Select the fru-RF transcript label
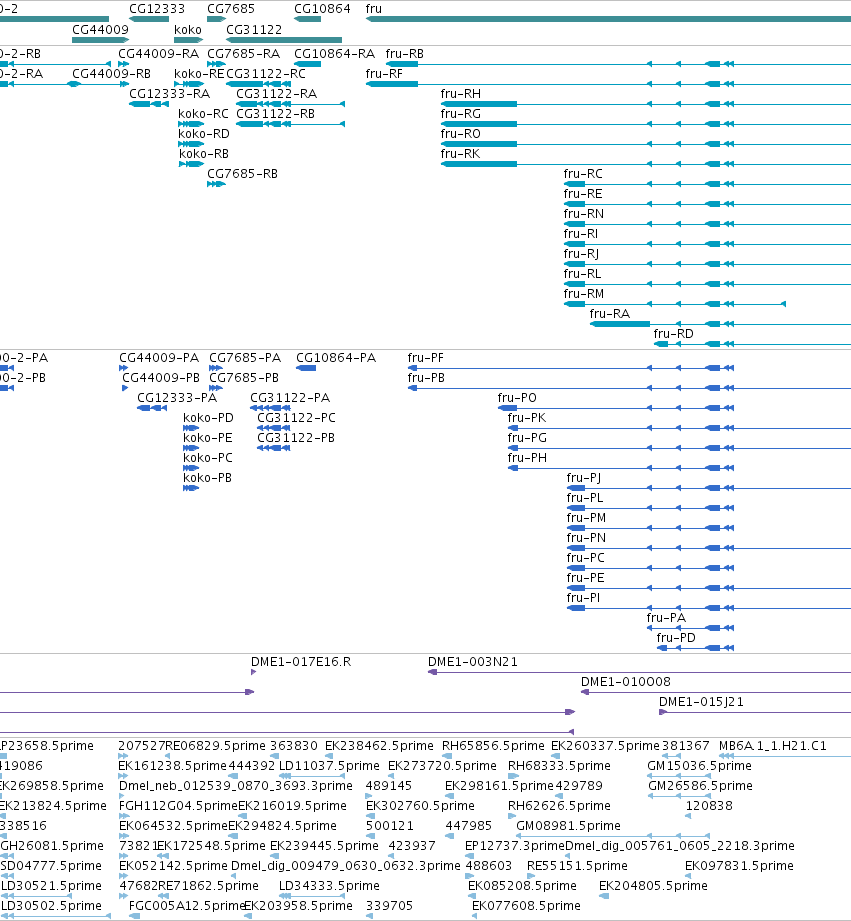The width and height of the screenshot is (851, 921). (384, 74)
